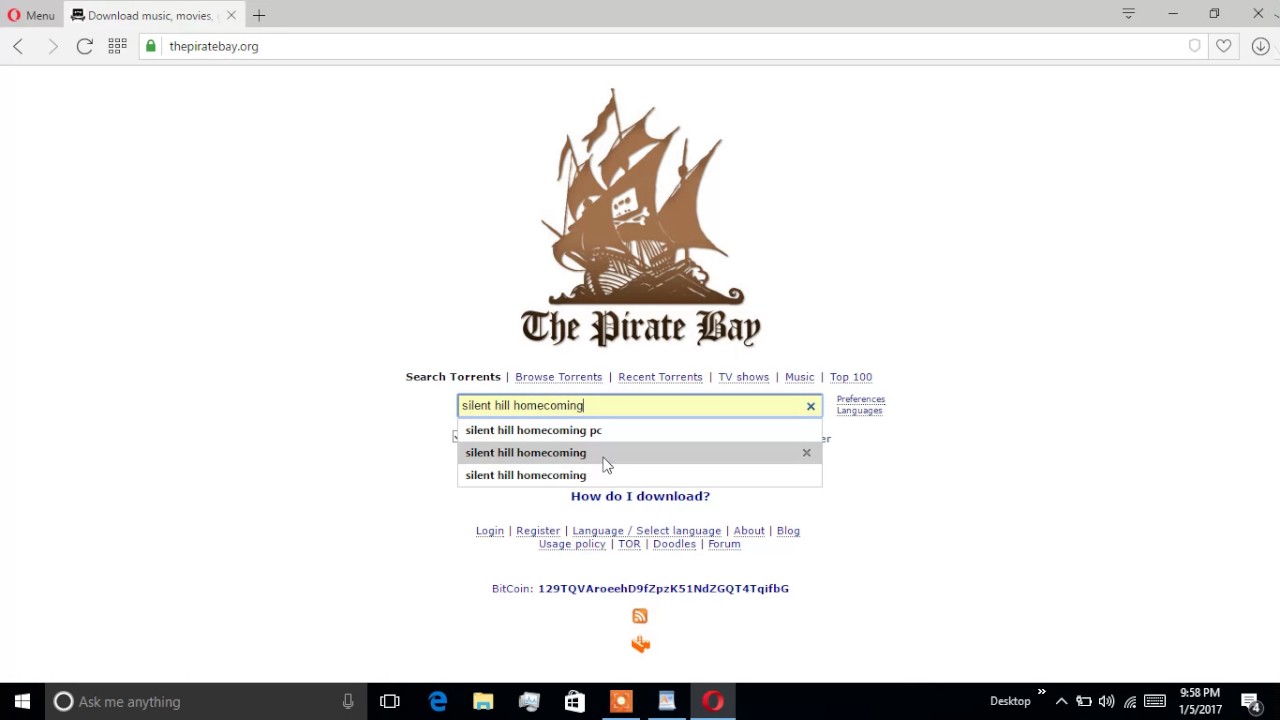This screenshot has height=720, width=1280.
Task: Reload the current page
Action: pyautogui.click(x=85, y=46)
